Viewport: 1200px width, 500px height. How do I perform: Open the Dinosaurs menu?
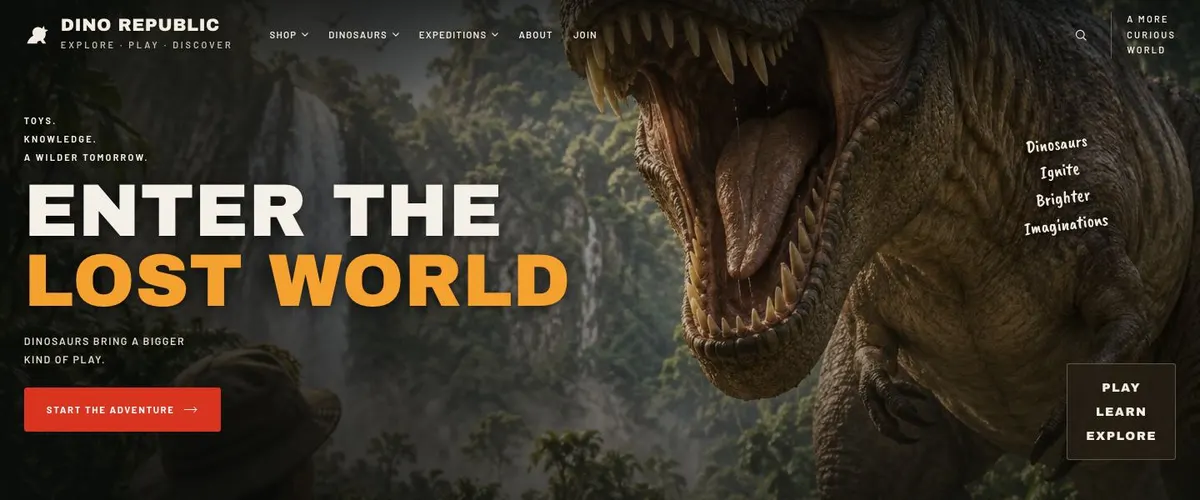point(364,35)
